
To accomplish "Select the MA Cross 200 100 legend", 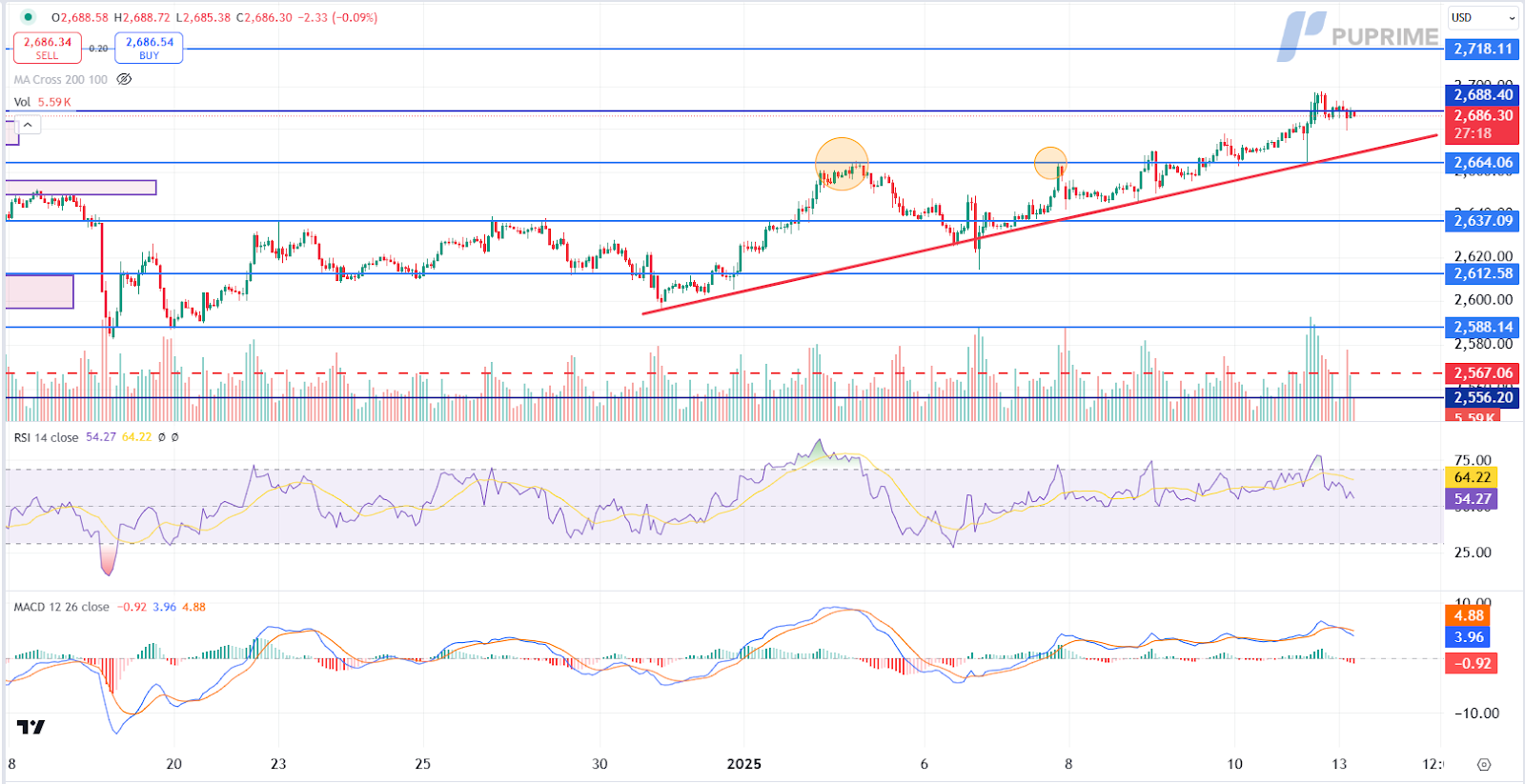I will [x=61, y=80].
